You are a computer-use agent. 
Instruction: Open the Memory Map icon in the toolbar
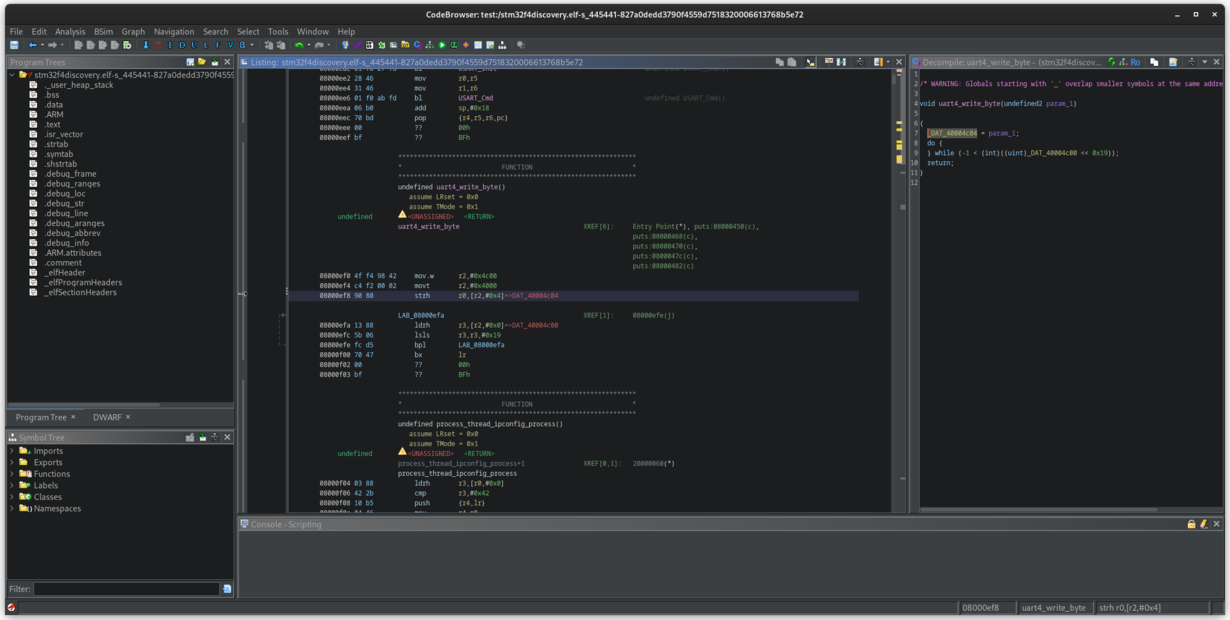click(x=370, y=45)
